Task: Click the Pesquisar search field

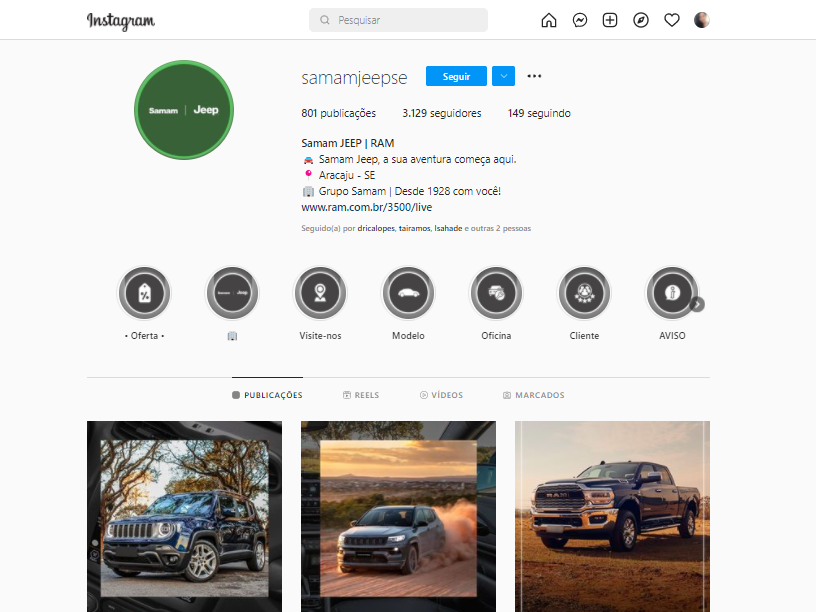Action: pos(398,20)
